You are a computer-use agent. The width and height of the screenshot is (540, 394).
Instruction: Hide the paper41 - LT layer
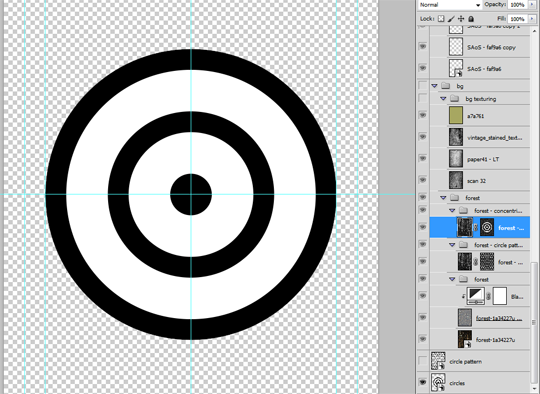click(x=423, y=158)
